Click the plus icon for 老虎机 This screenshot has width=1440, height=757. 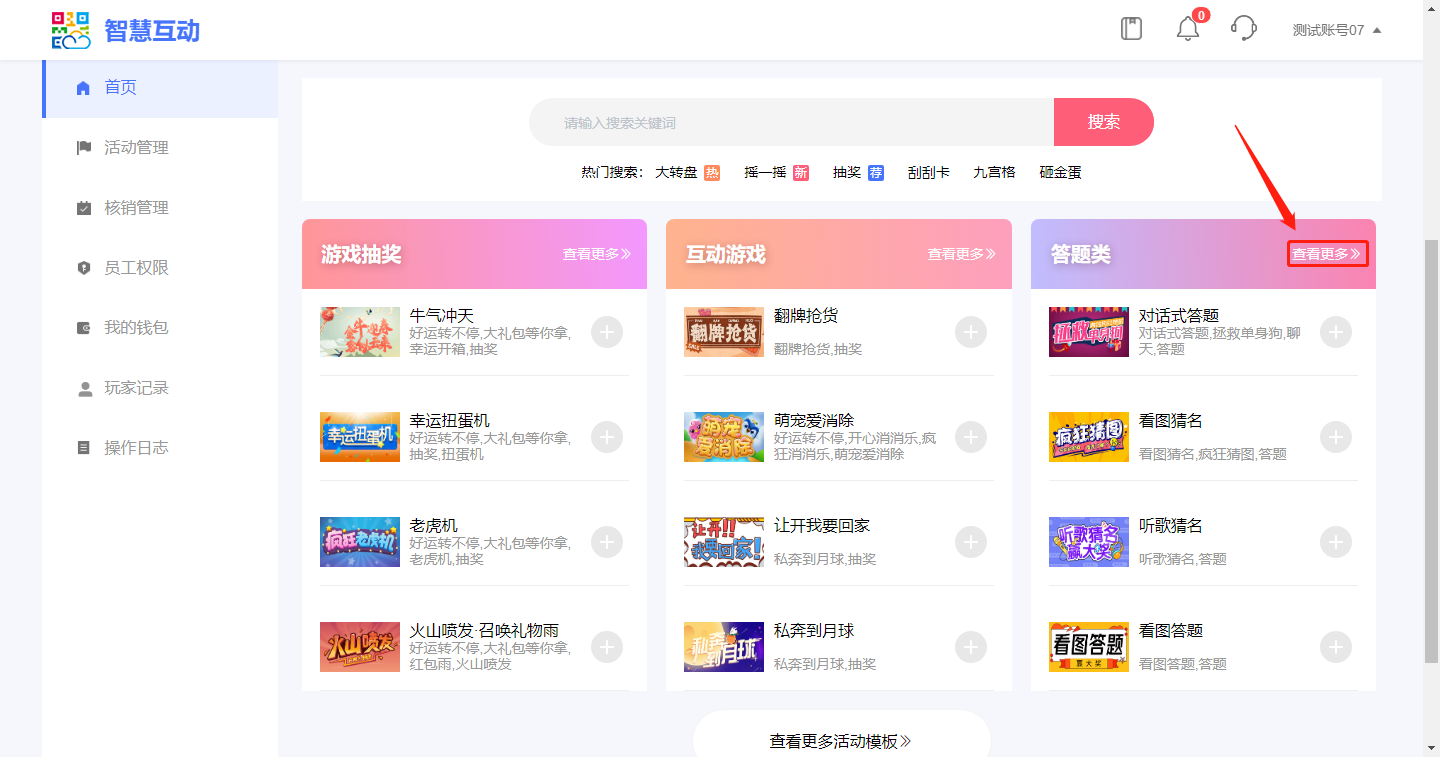click(607, 542)
